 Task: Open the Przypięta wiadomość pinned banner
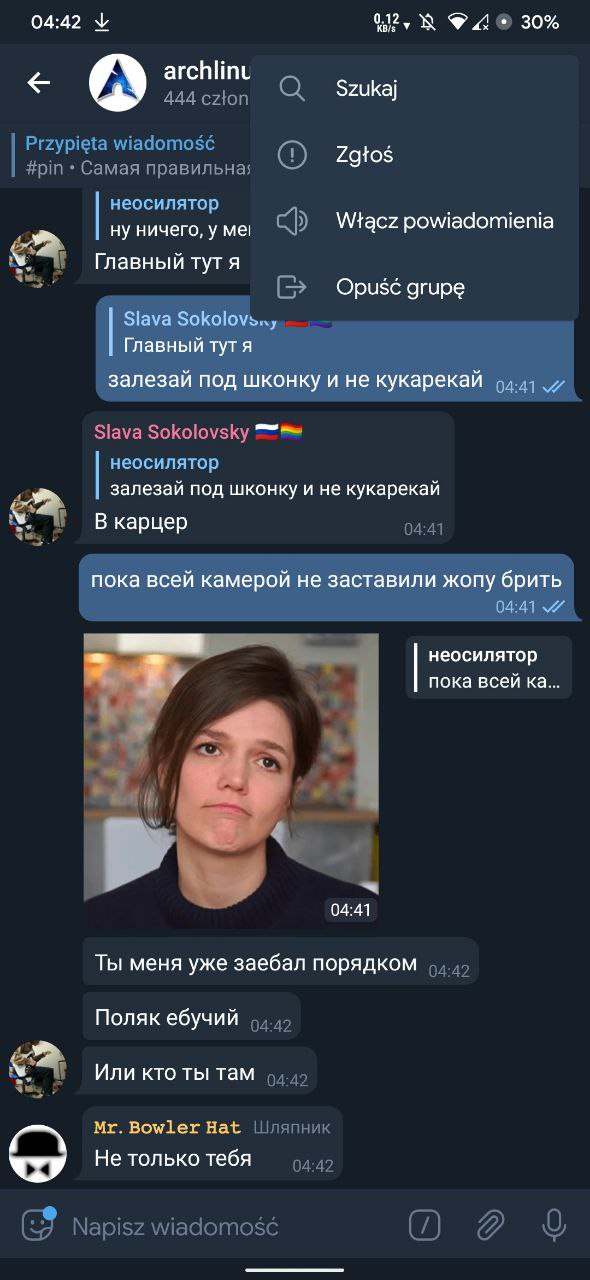130,155
